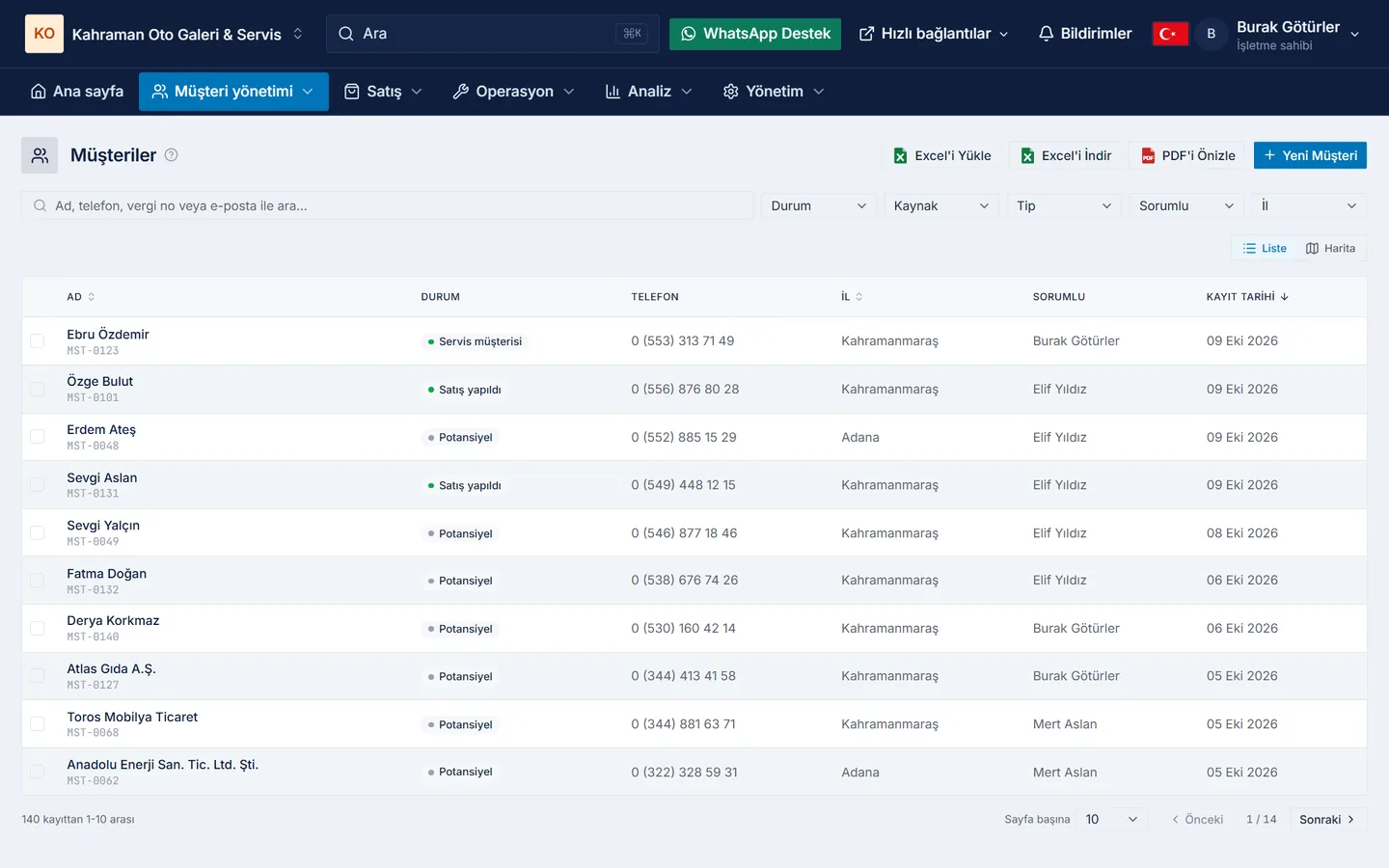
Task: Click the customer search input field
Action: point(388,205)
